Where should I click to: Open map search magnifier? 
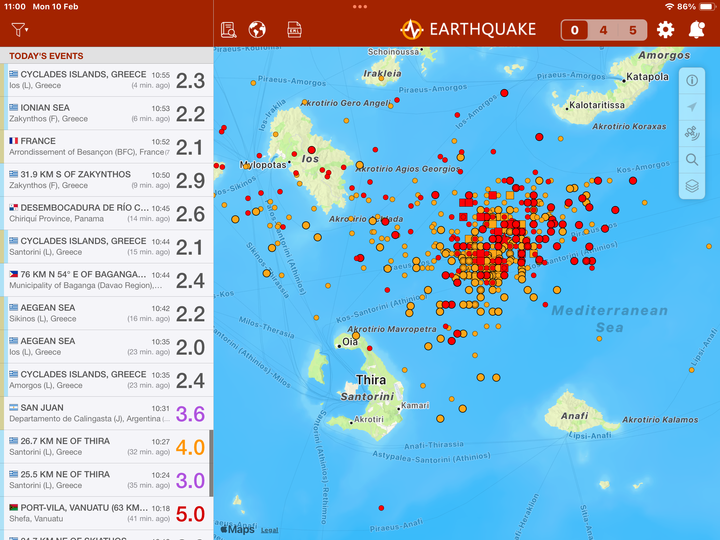[692, 159]
